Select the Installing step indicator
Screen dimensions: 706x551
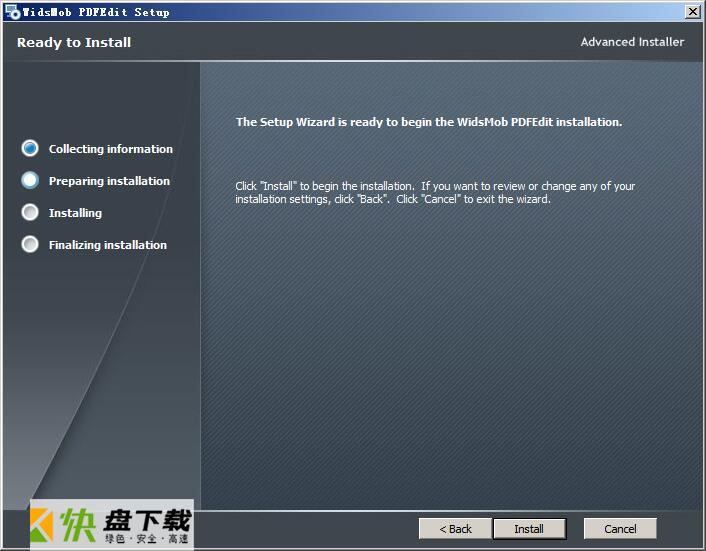coord(30,212)
